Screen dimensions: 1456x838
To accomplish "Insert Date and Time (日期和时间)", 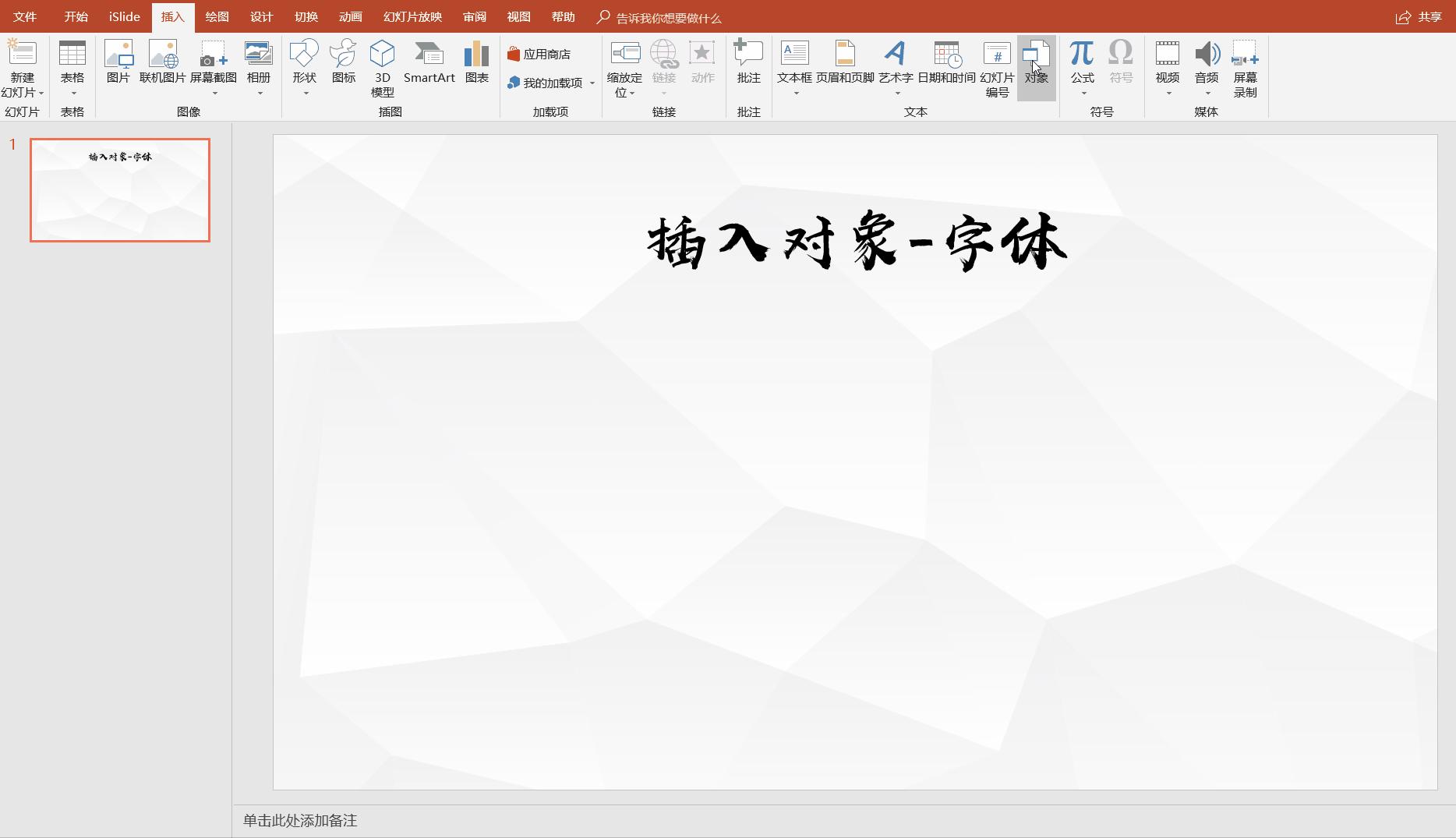I will 946,62.
